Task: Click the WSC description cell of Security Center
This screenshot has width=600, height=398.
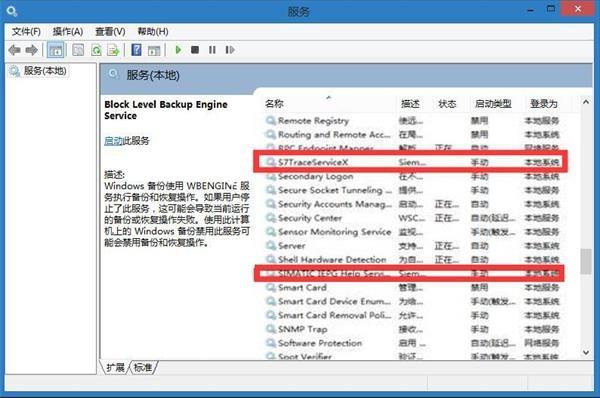Action: [411, 218]
